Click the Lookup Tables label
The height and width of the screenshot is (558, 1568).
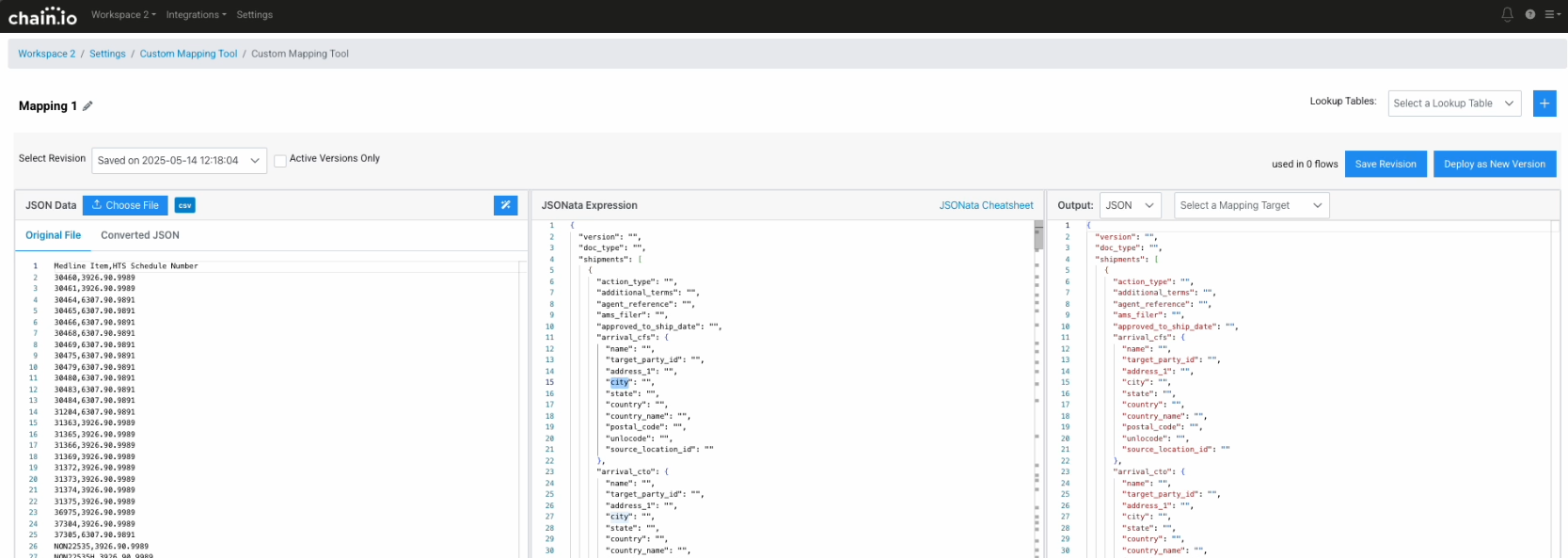1343,101
